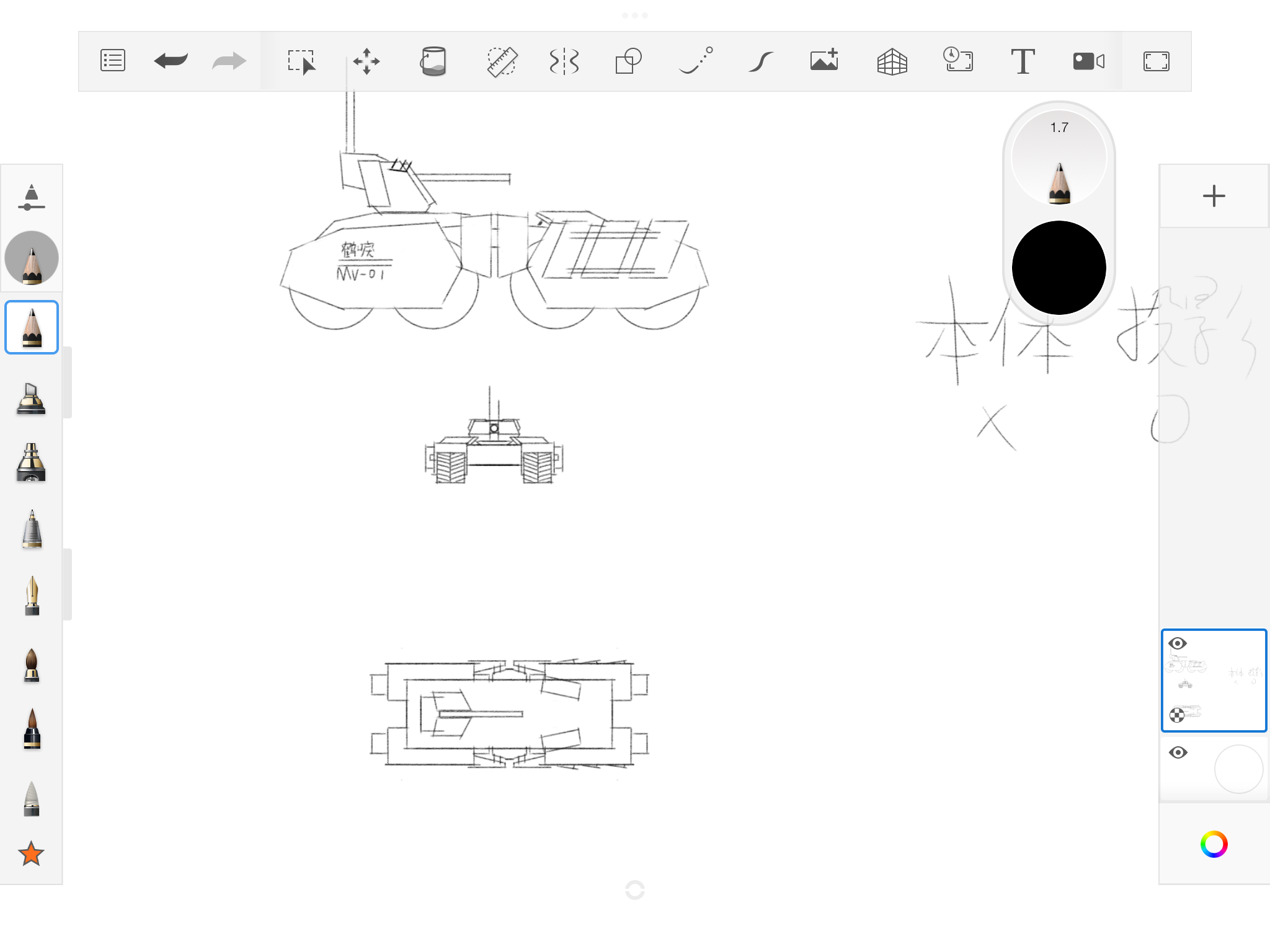Open the black color swatch puck
Screen dimensions: 1270x952
point(1059,268)
